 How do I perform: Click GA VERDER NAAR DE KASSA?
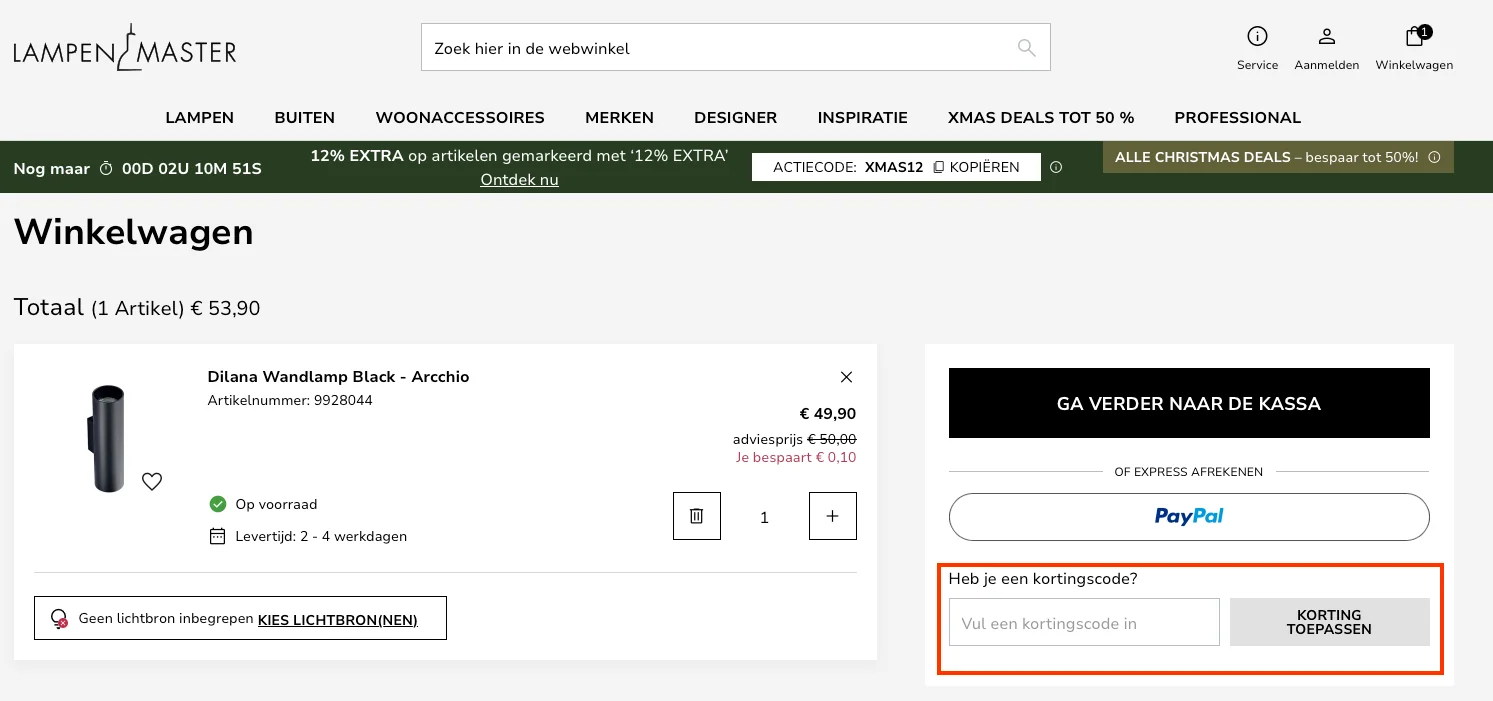[1188, 403]
